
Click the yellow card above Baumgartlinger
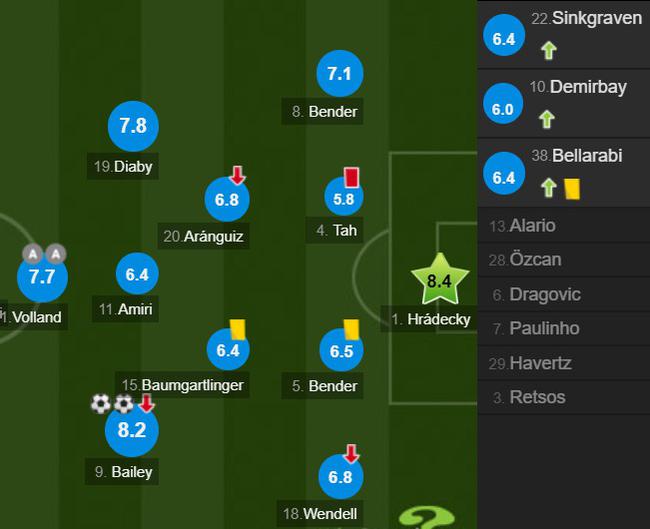tap(238, 330)
